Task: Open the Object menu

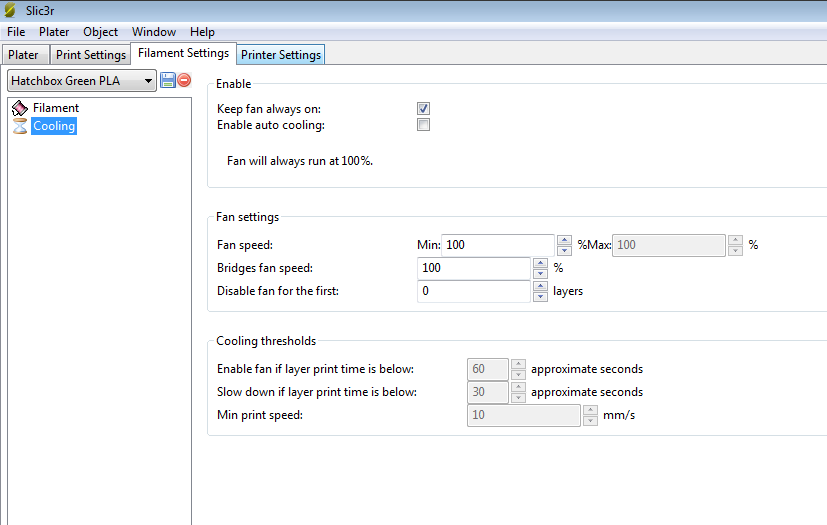Action: [x=100, y=32]
